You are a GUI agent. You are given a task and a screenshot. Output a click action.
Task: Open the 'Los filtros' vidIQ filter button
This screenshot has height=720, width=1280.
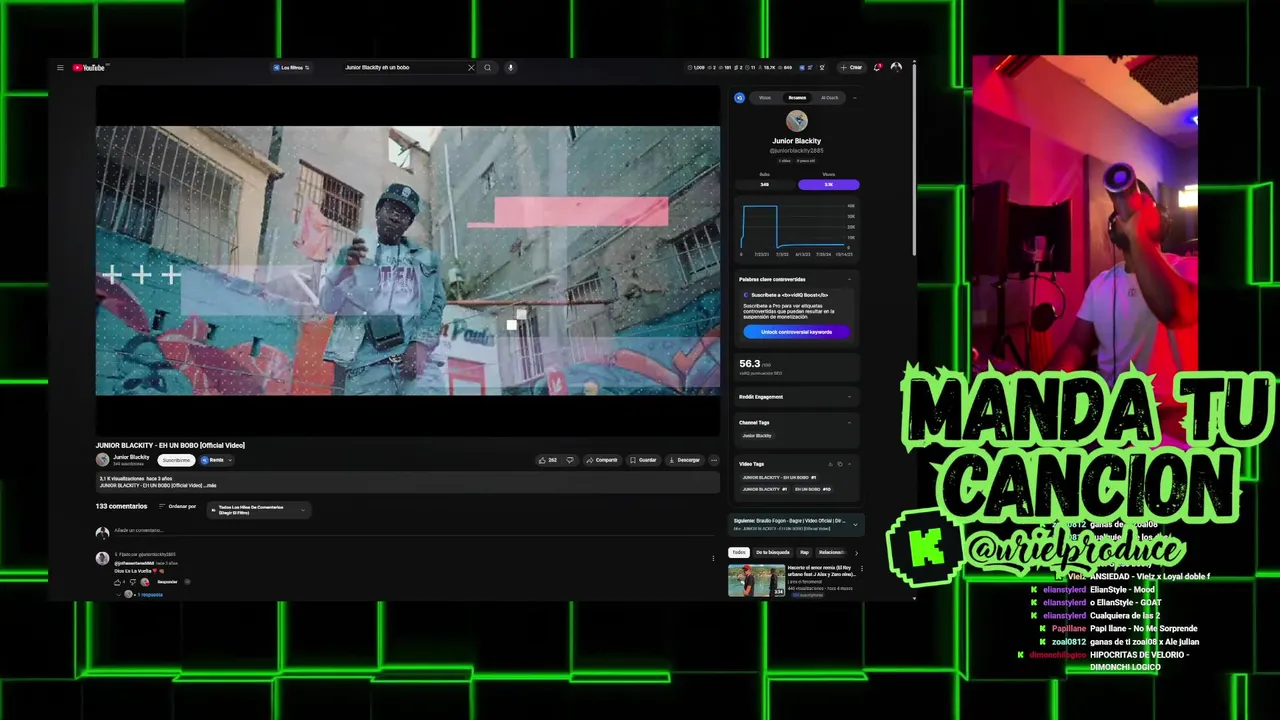tap(292, 68)
